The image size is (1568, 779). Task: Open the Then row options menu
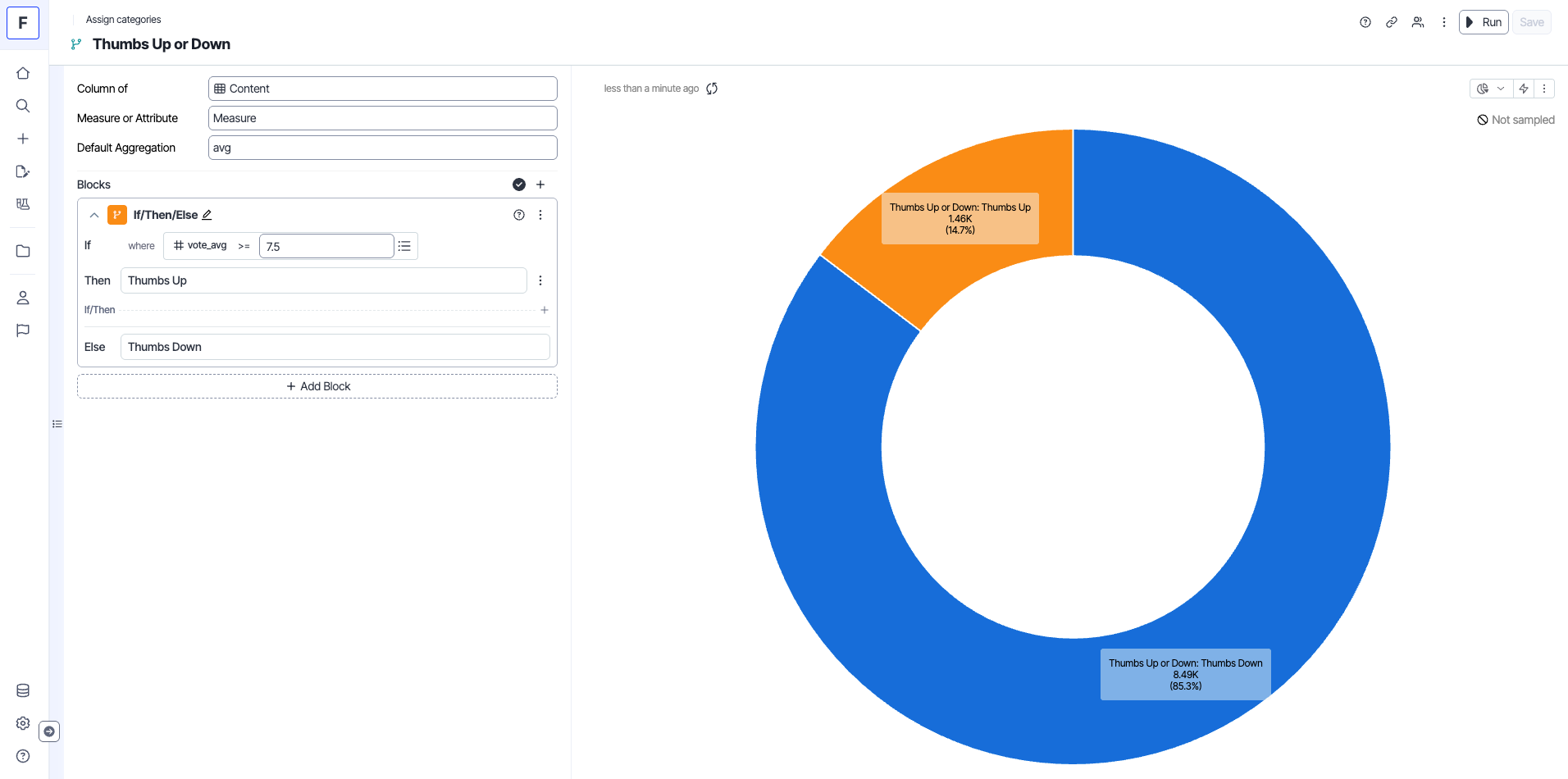[x=540, y=280]
